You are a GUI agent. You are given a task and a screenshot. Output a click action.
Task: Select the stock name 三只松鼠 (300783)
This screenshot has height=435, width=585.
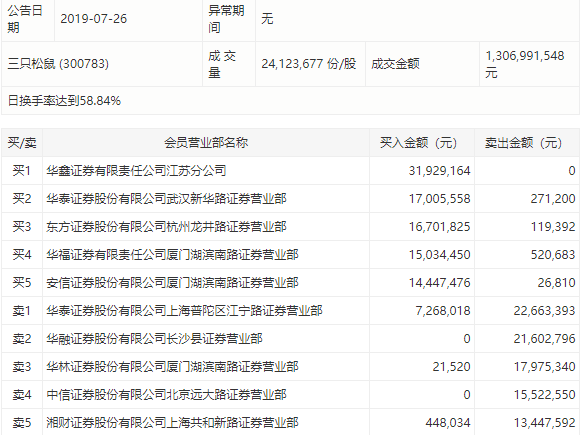pyautogui.click(x=58, y=64)
